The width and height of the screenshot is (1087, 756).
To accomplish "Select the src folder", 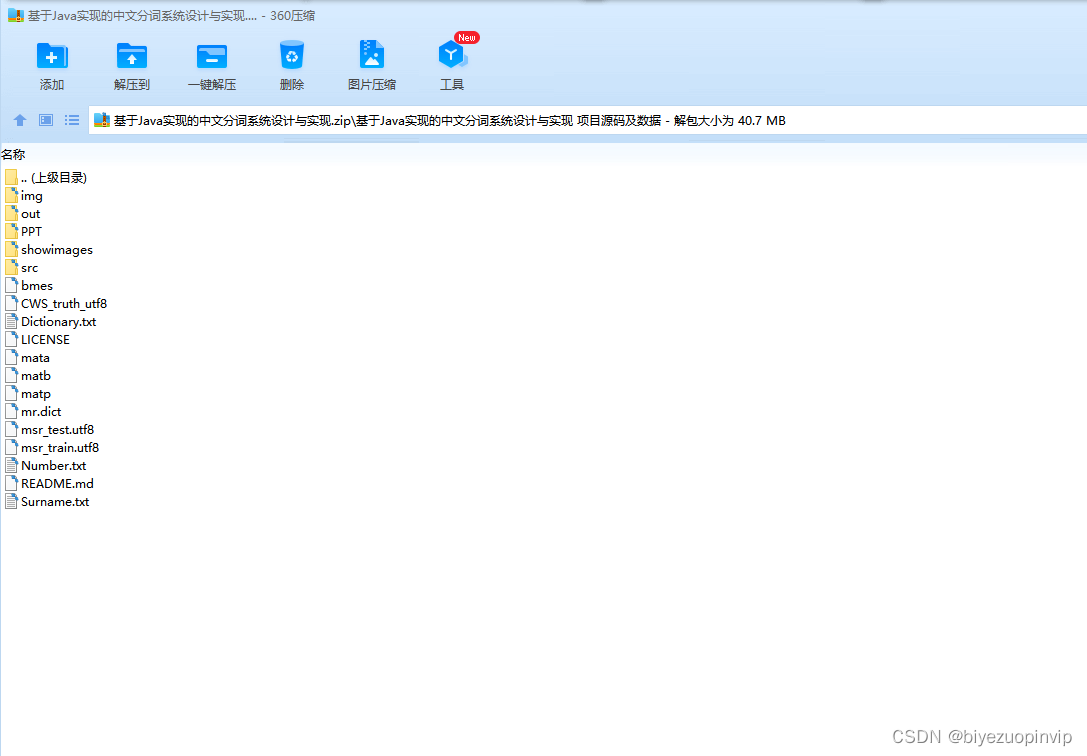I will (29, 268).
